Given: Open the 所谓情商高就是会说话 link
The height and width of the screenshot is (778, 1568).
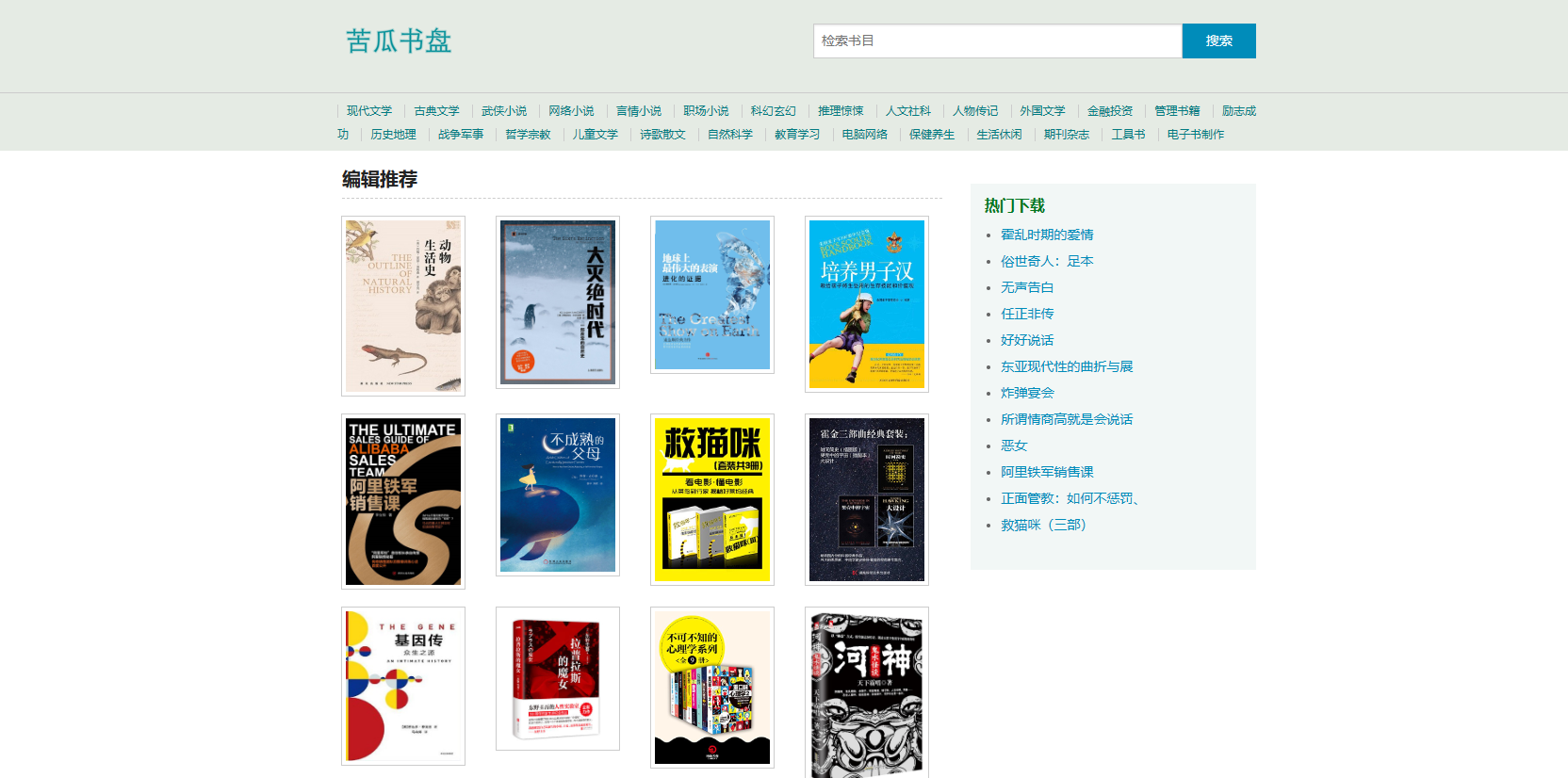Looking at the screenshot, I should pos(1067,419).
